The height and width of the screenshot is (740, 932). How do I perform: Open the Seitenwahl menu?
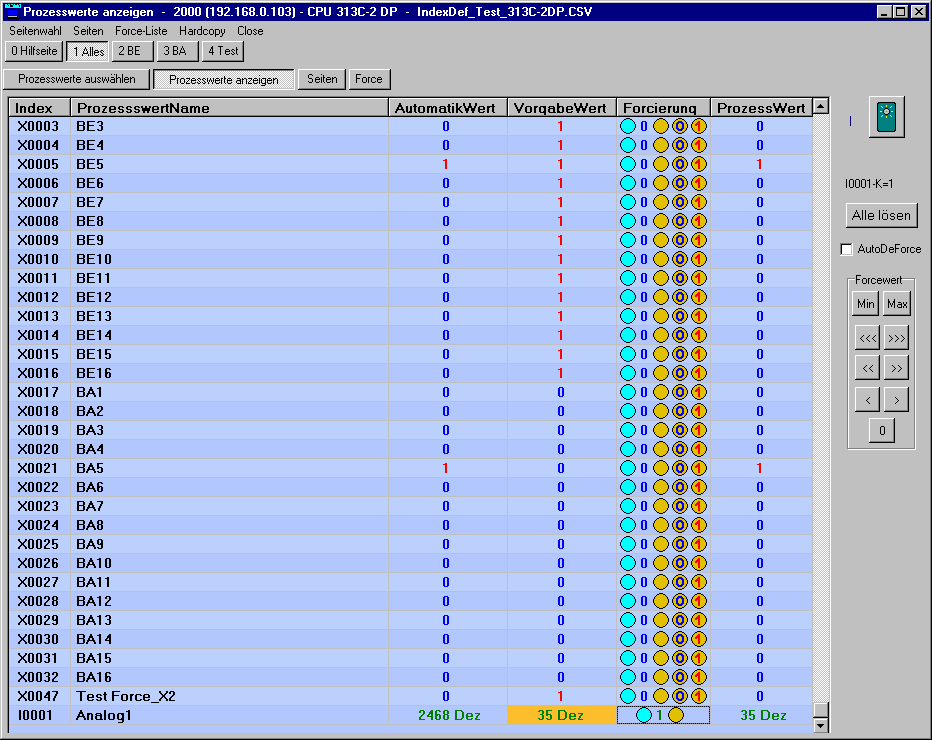pos(36,31)
